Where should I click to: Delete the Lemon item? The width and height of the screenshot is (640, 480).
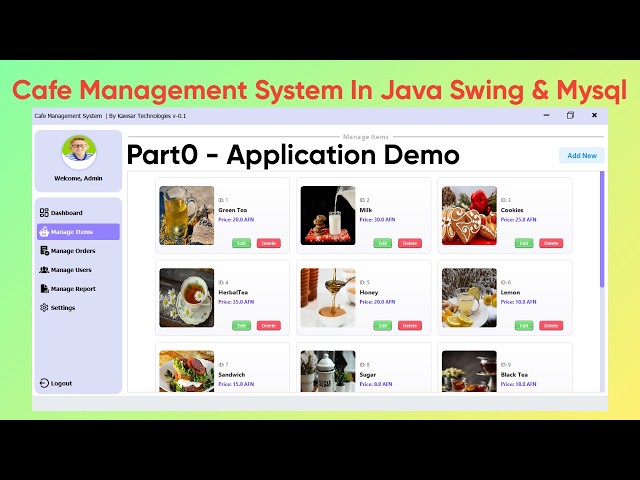551,326
